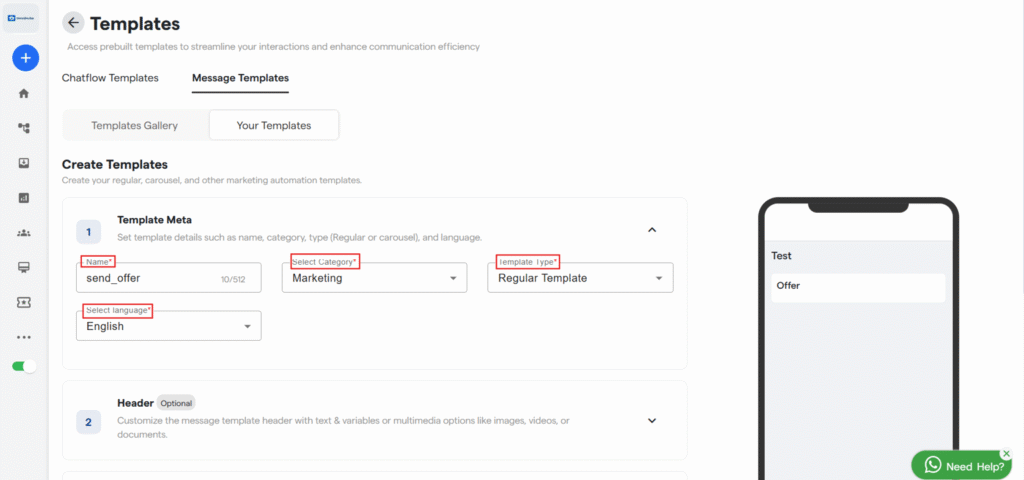Toggle the green switch in sidebar
Image resolution: width=1024 pixels, height=480 pixels.
point(24,366)
